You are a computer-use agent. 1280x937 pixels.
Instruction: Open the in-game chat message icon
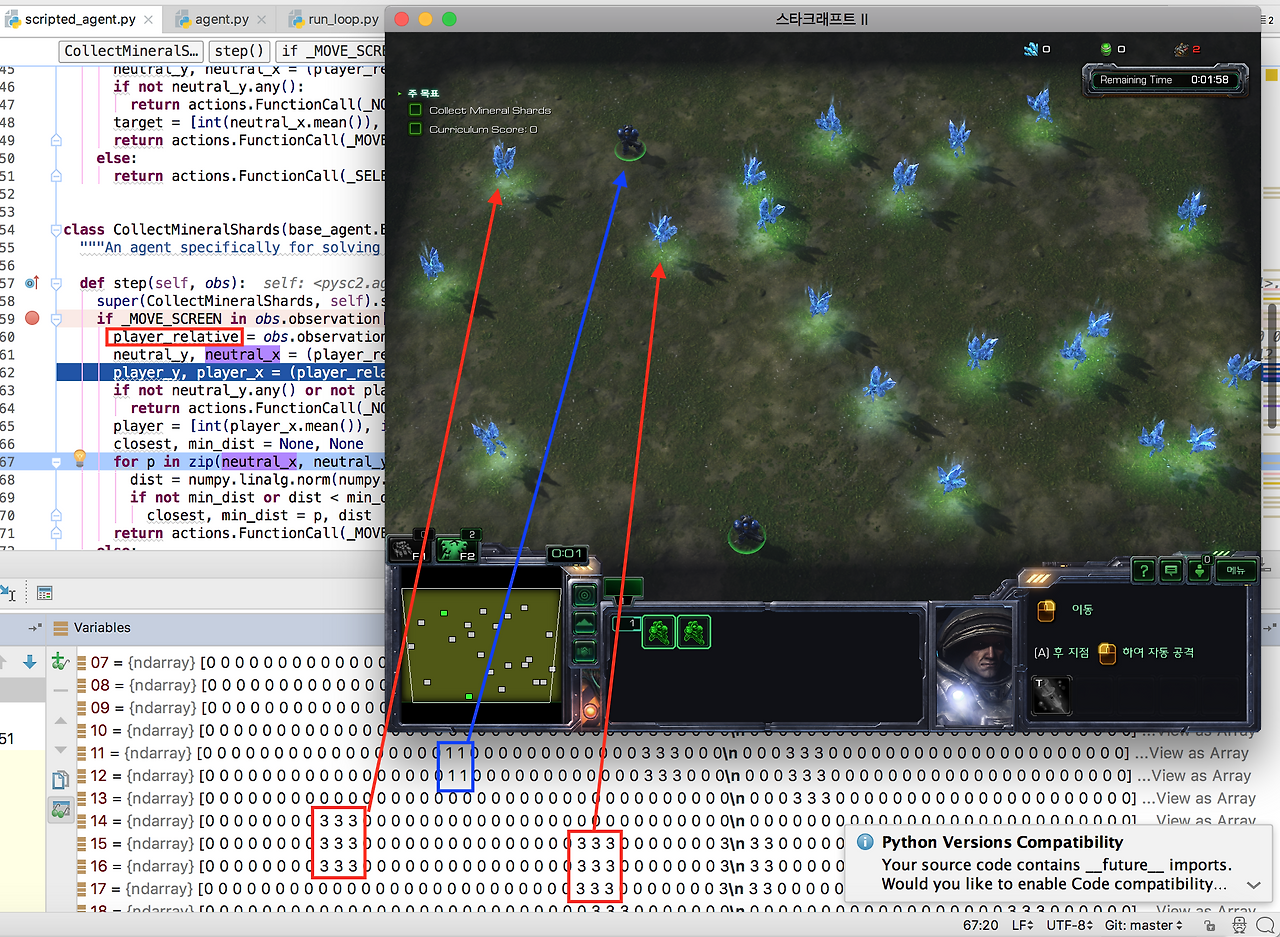(1171, 571)
